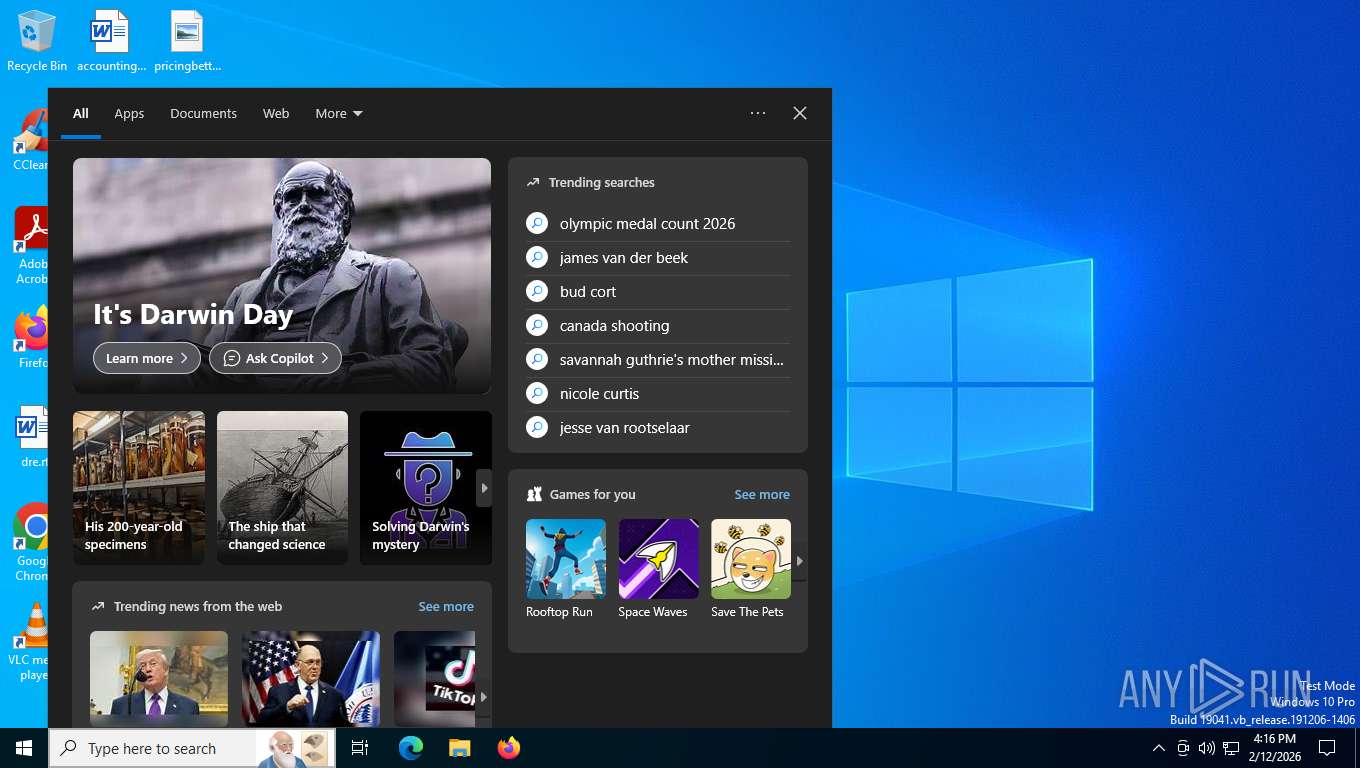Search trending jesse van rootselaar
This screenshot has width=1360, height=768.
tap(658, 428)
